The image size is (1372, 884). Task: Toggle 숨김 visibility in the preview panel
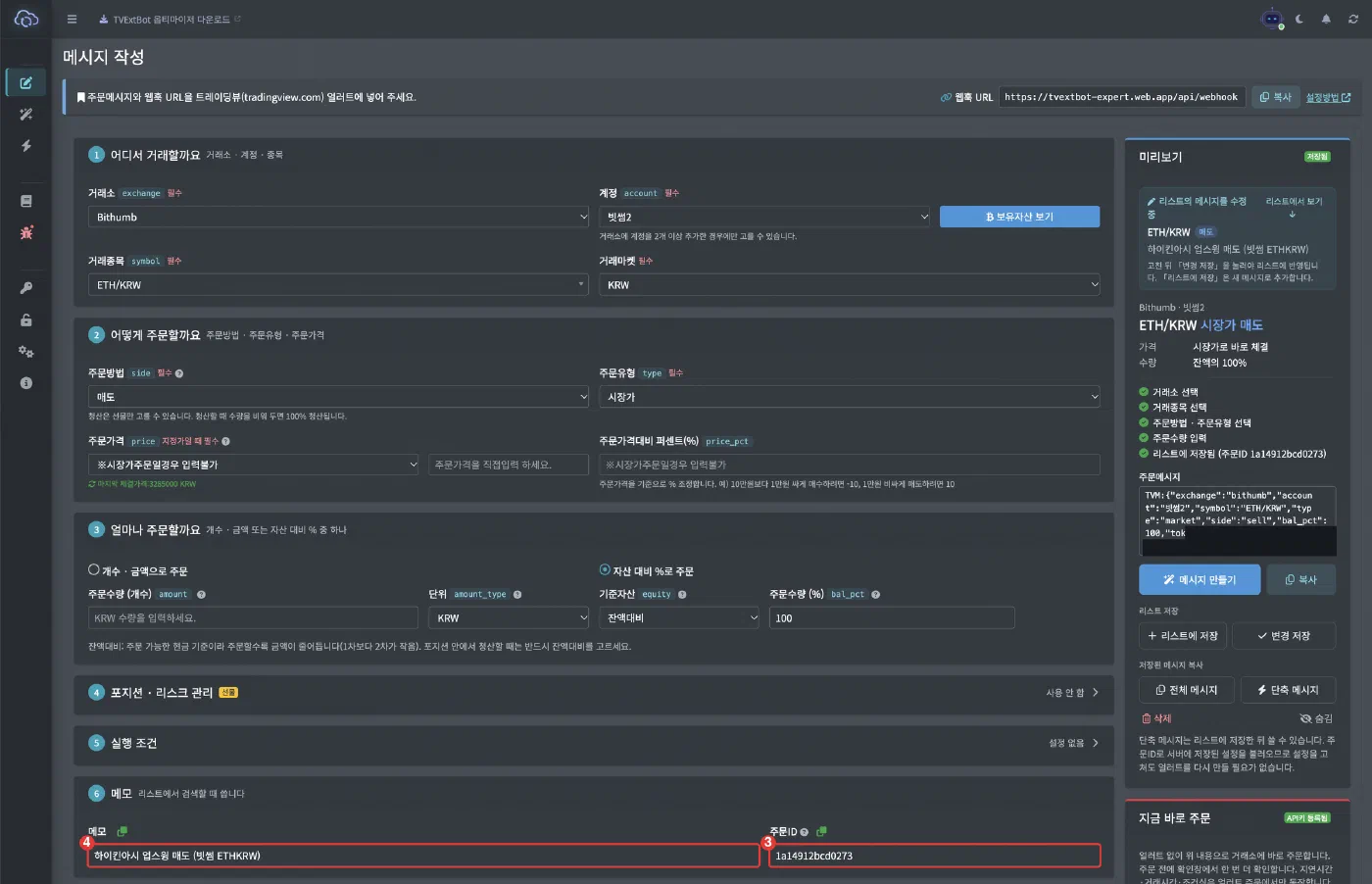(x=1316, y=718)
